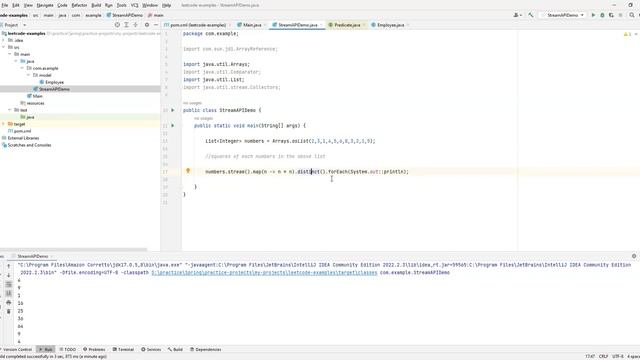Open the Terminal tool window
The height and width of the screenshot is (360, 640).
coord(123,349)
